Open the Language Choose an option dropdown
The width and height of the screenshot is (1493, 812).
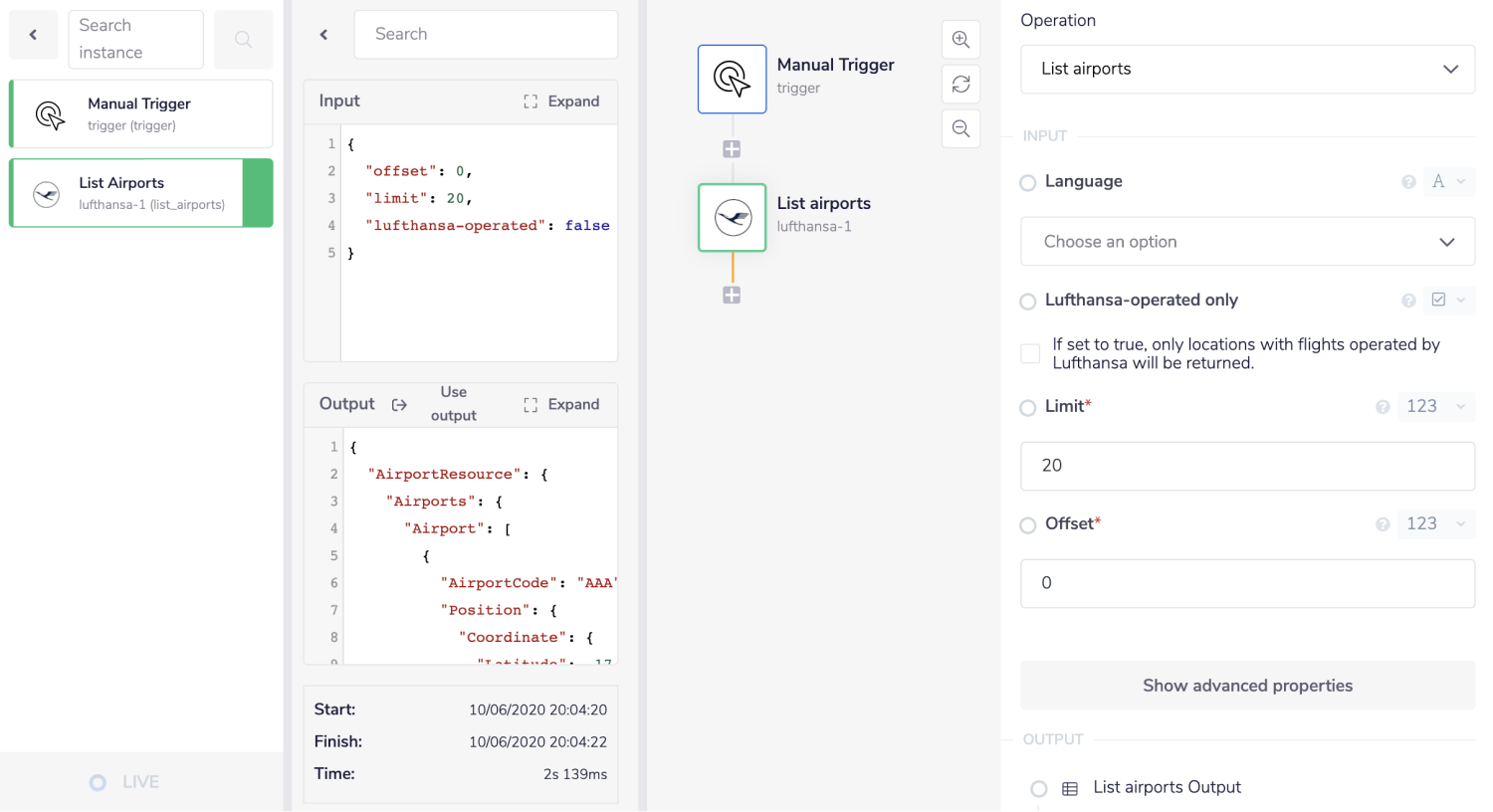click(1247, 242)
